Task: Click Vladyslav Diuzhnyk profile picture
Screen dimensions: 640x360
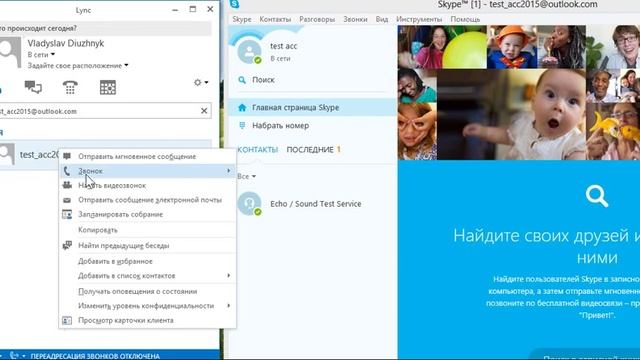Action: 10,52
